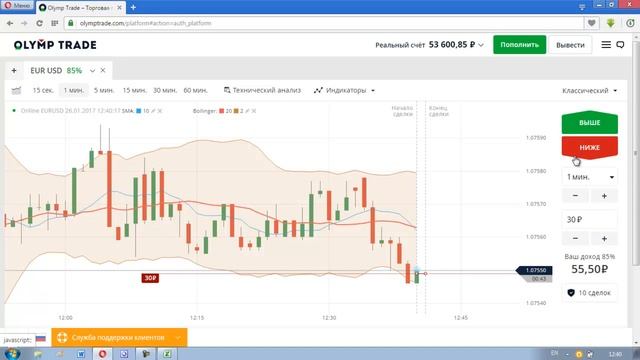The image size is (640, 360).
Task: Open Word from the taskbar
Action: point(81,354)
